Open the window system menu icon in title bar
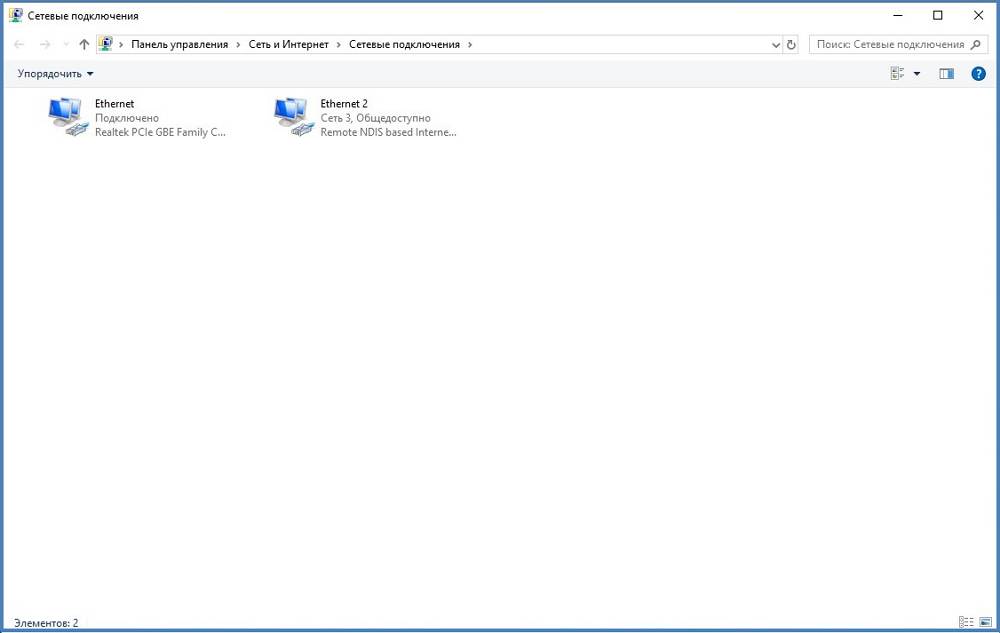1000x633 pixels. click(x=15, y=15)
